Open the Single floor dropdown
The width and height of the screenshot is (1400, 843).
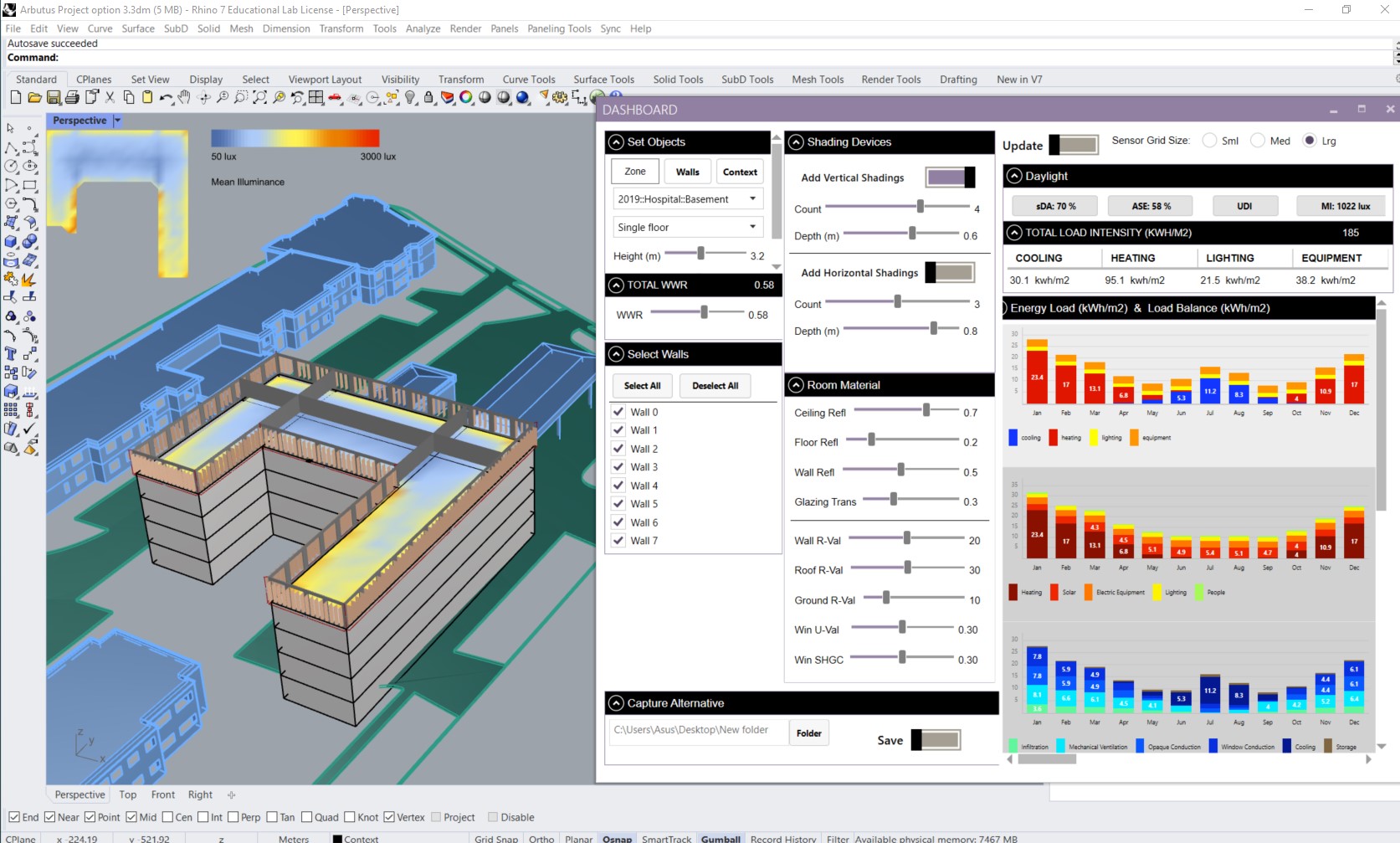686,227
